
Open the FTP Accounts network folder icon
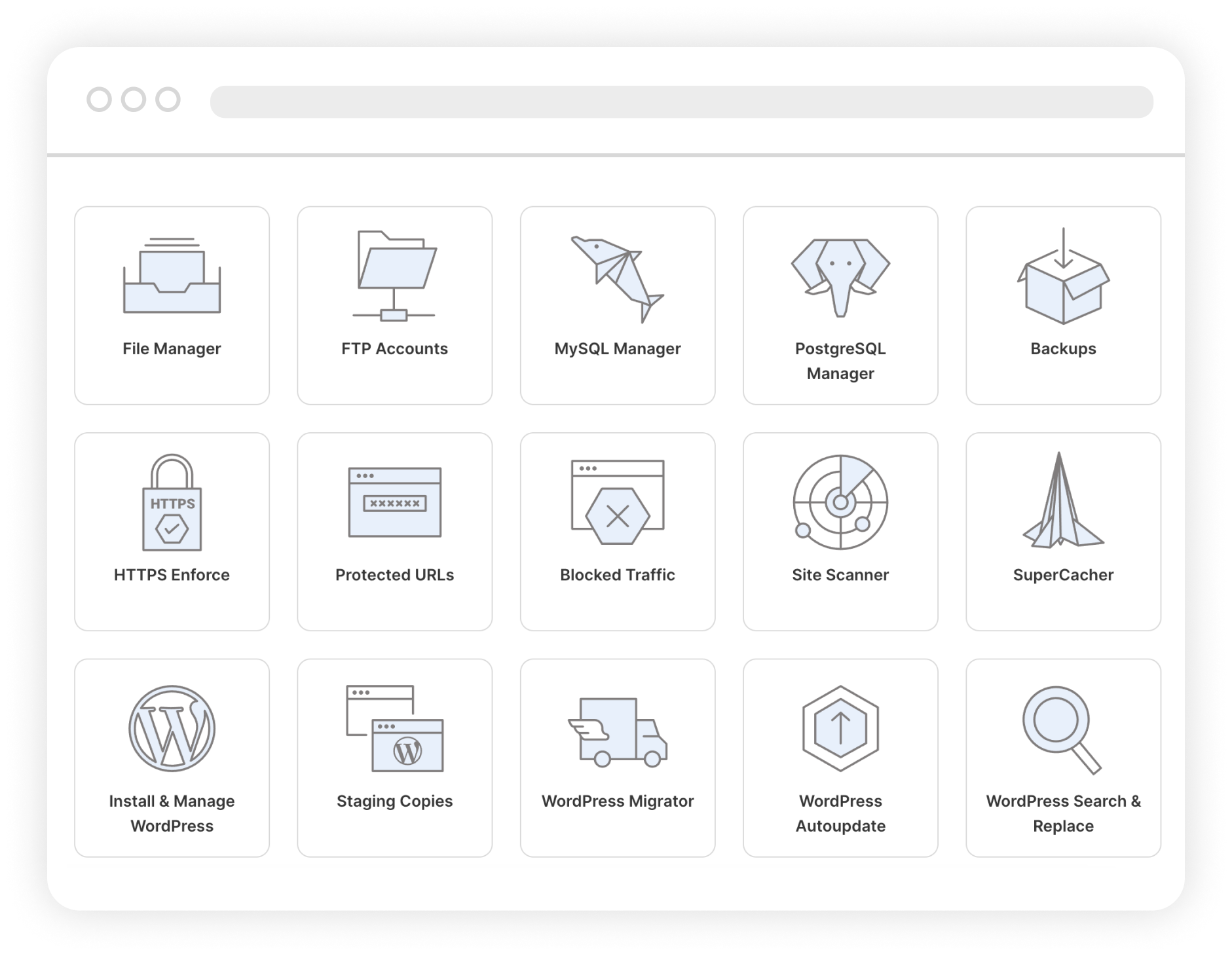(394, 276)
